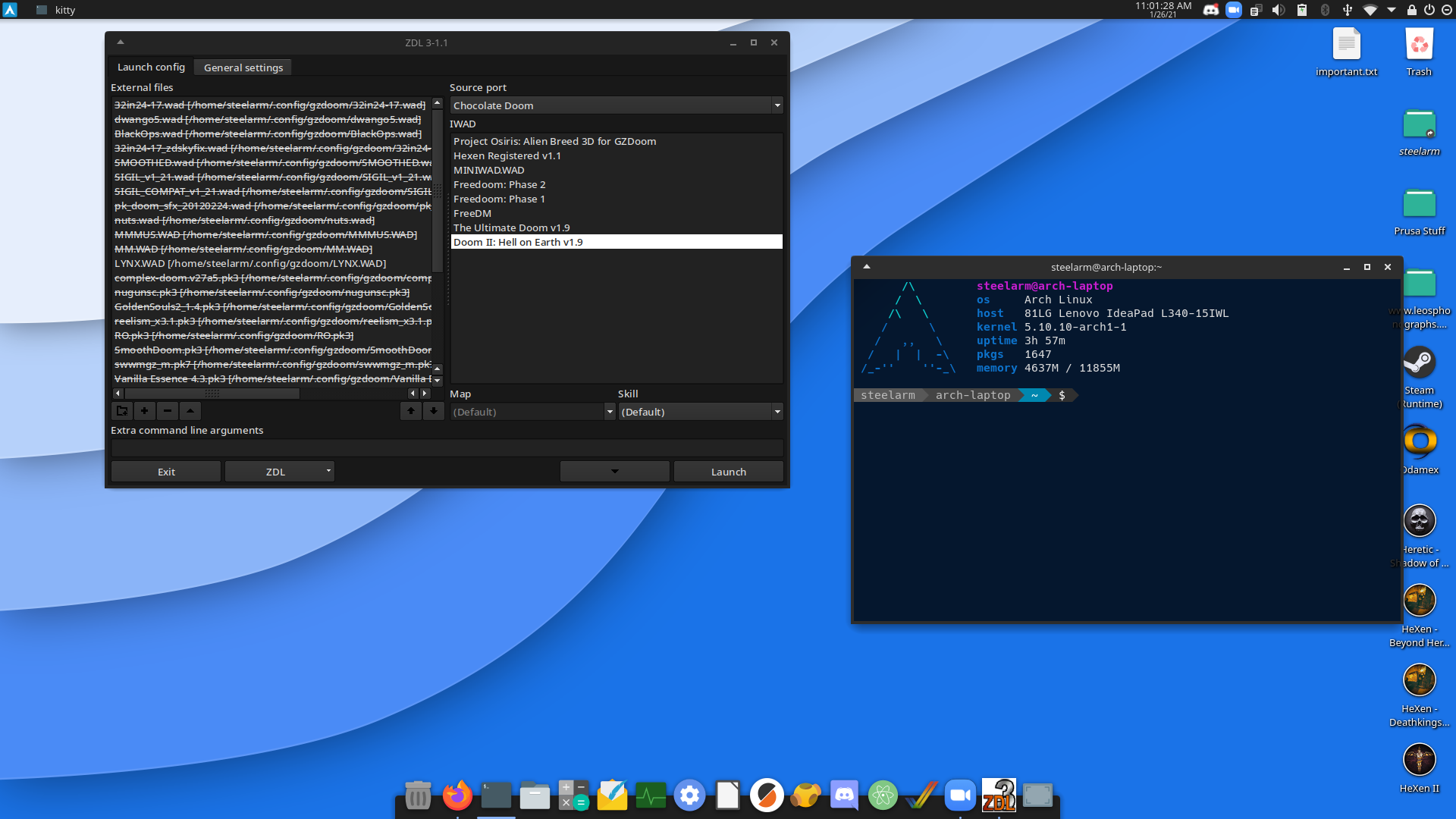Screen dimensions: 1456x819
Task: Toggle the ZDL dropdown arrow button
Action: click(328, 471)
